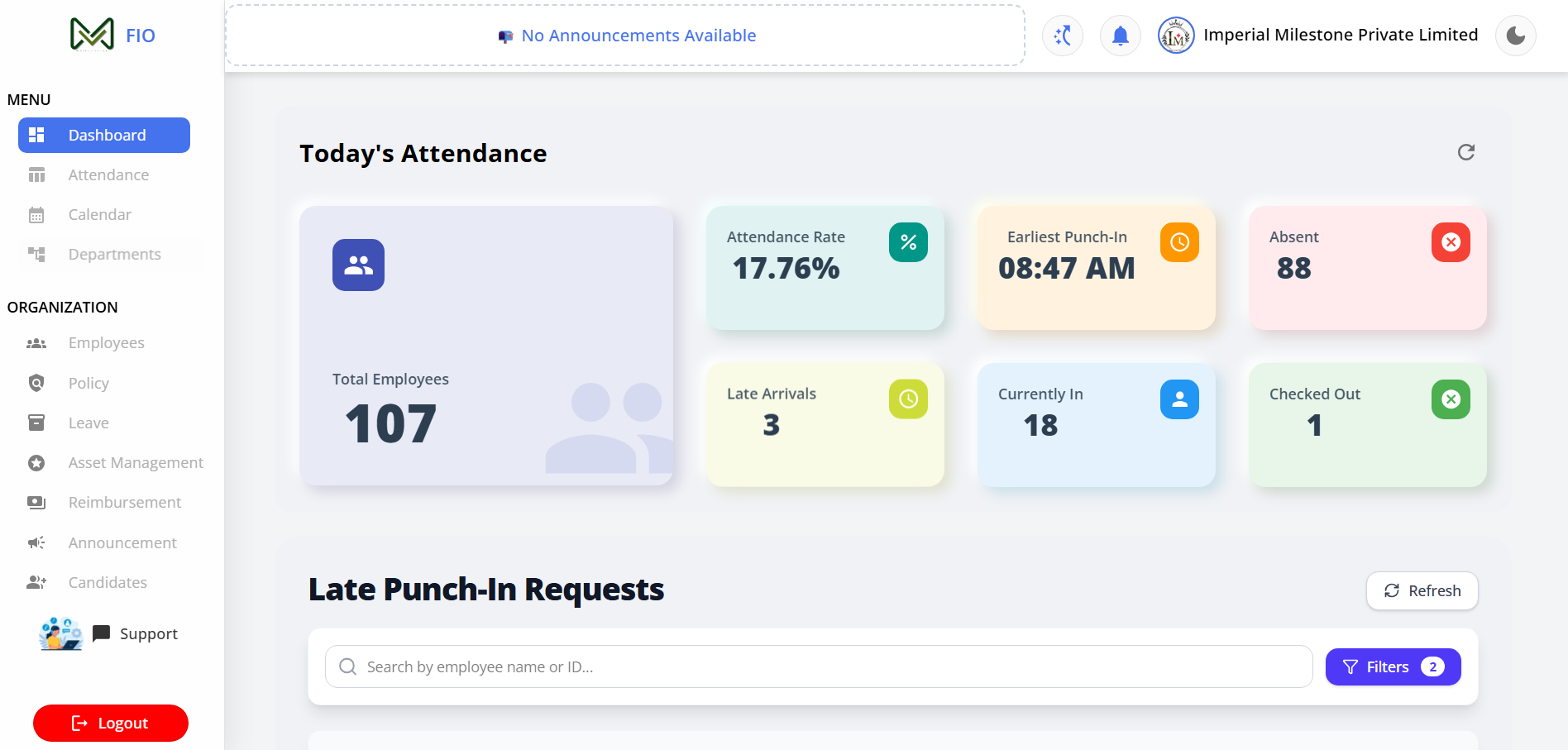Click the Logout button
Image resolution: width=1568 pixels, height=750 pixels.
[110, 722]
